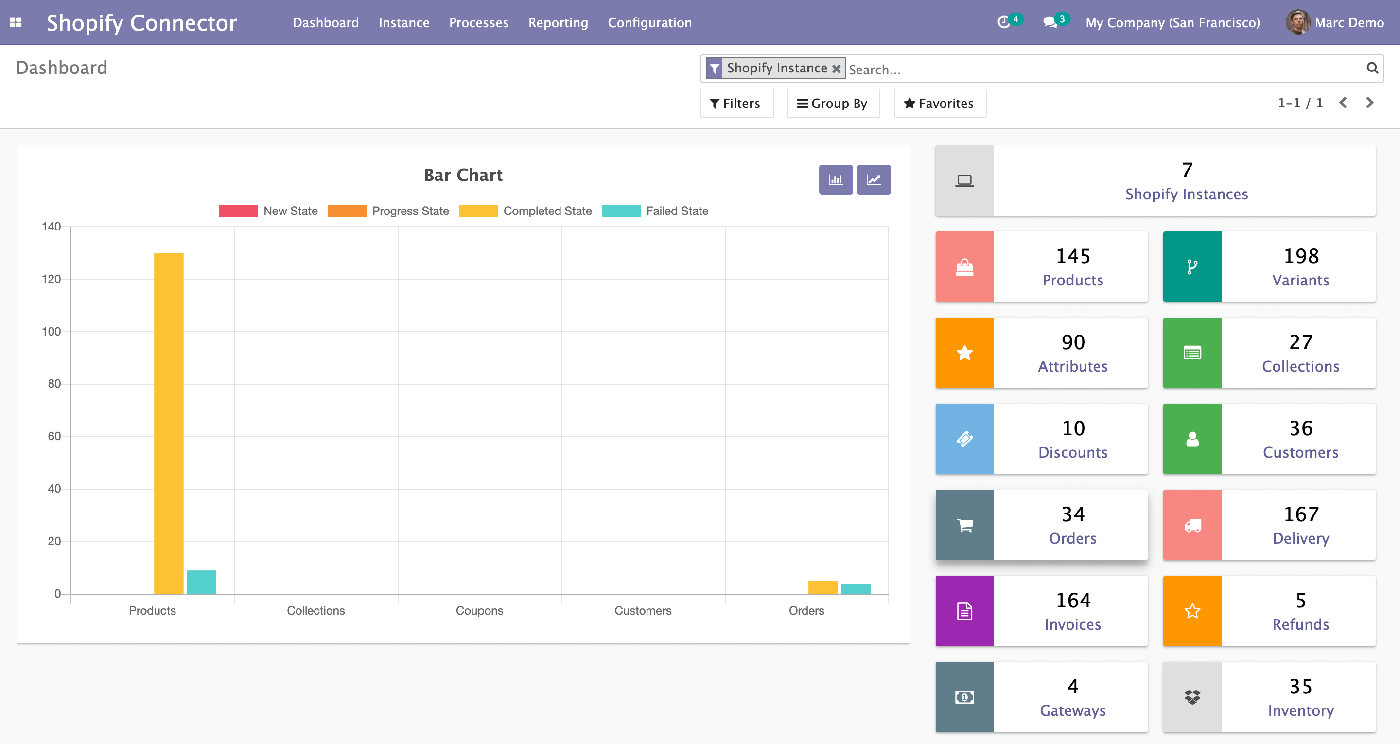1400x744 pixels.
Task: Click the Products shopping bag icon
Action: 965,267
